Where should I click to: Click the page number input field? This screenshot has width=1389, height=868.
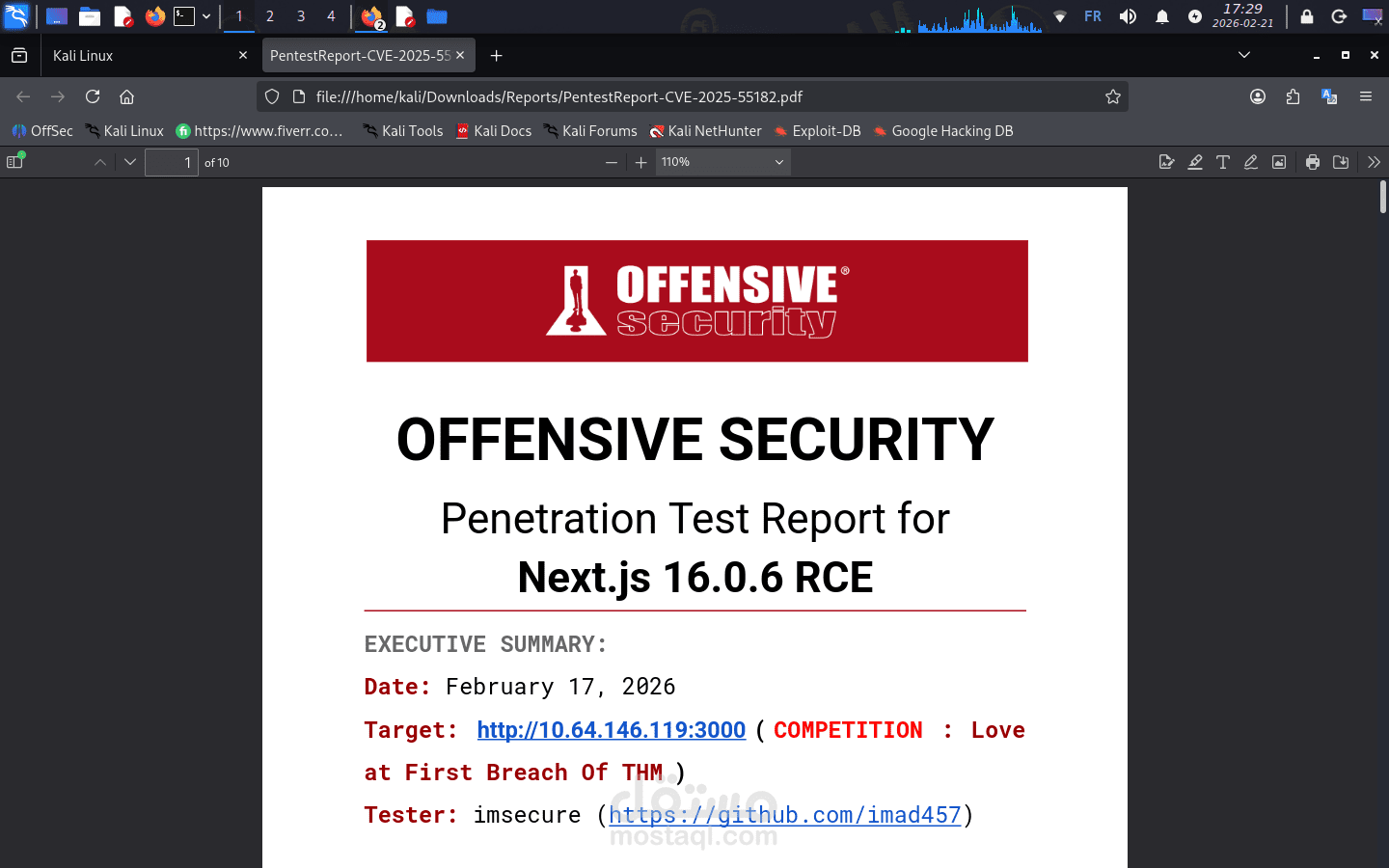point(171,162)
